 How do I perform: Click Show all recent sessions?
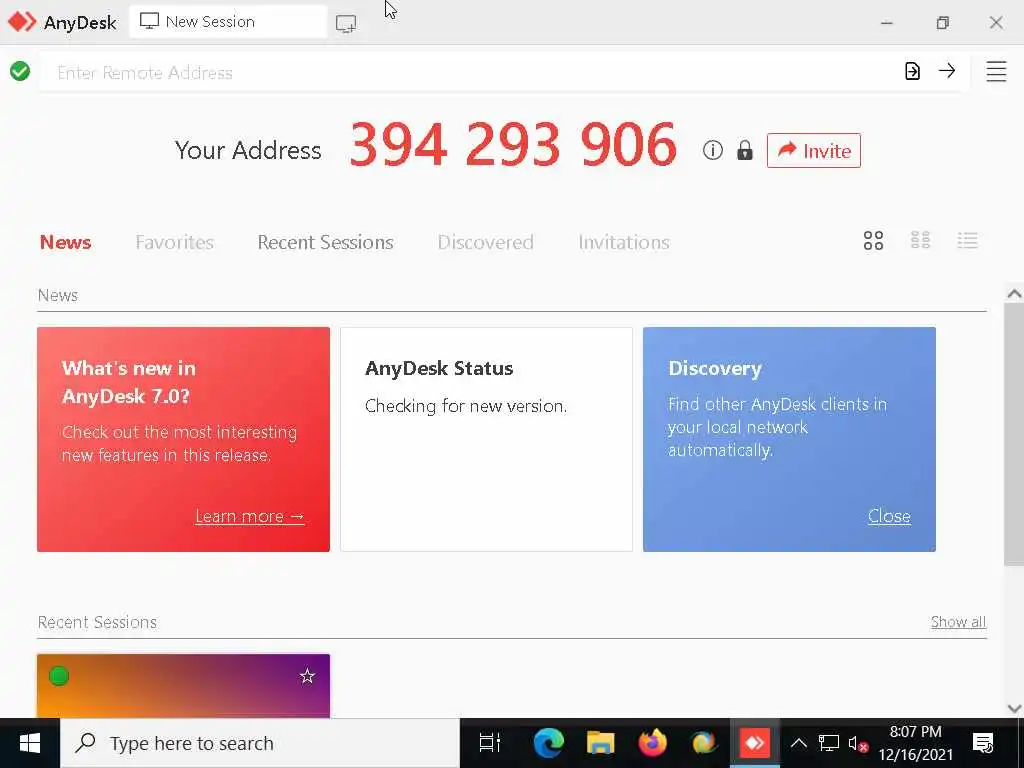point(958,622)
